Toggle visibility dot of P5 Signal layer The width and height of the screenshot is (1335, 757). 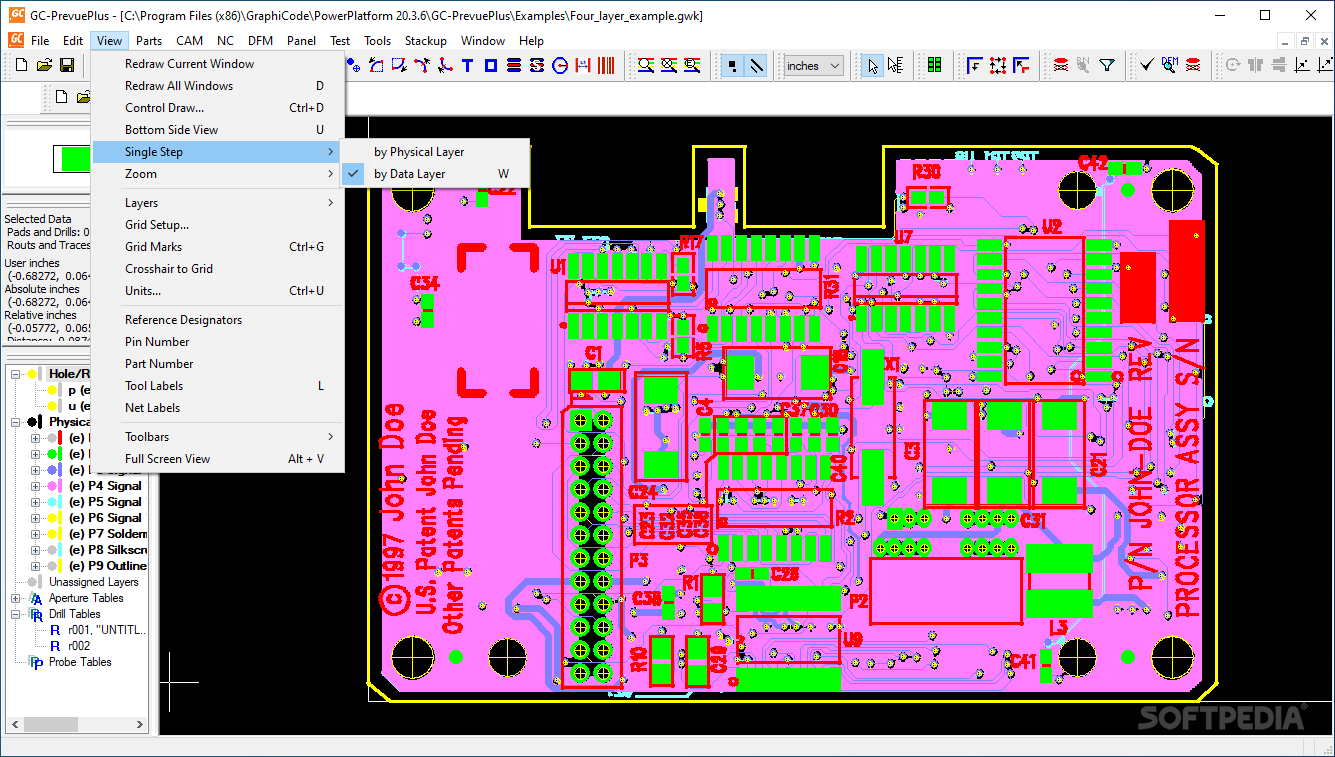point(54,502)
